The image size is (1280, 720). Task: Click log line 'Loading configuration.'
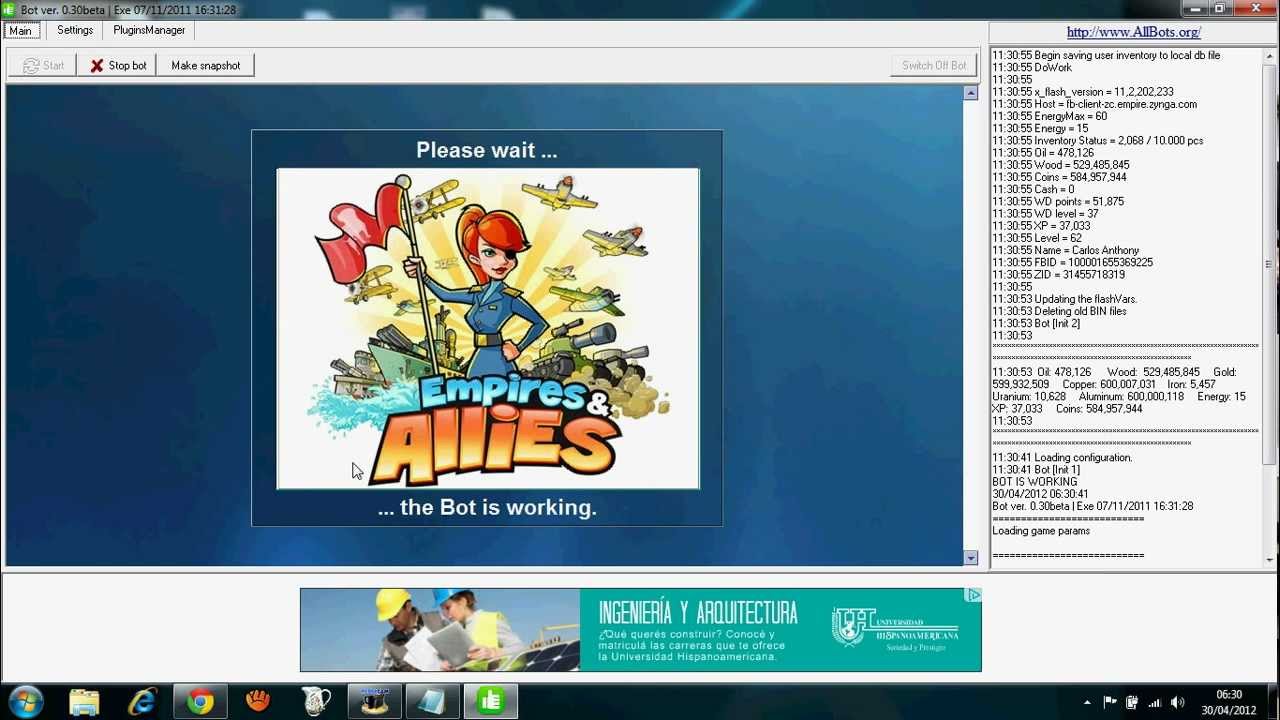tap(1062, 458)
